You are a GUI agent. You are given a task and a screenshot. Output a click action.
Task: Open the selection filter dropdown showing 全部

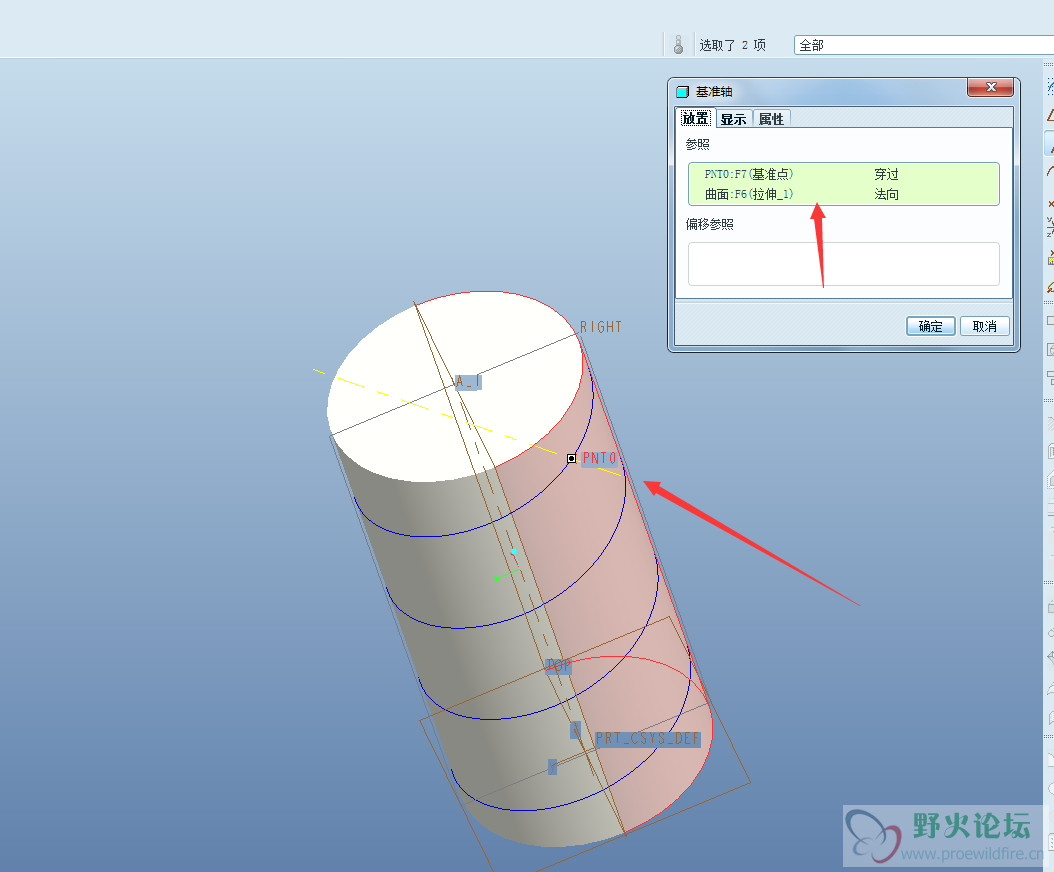pos(924,45)
